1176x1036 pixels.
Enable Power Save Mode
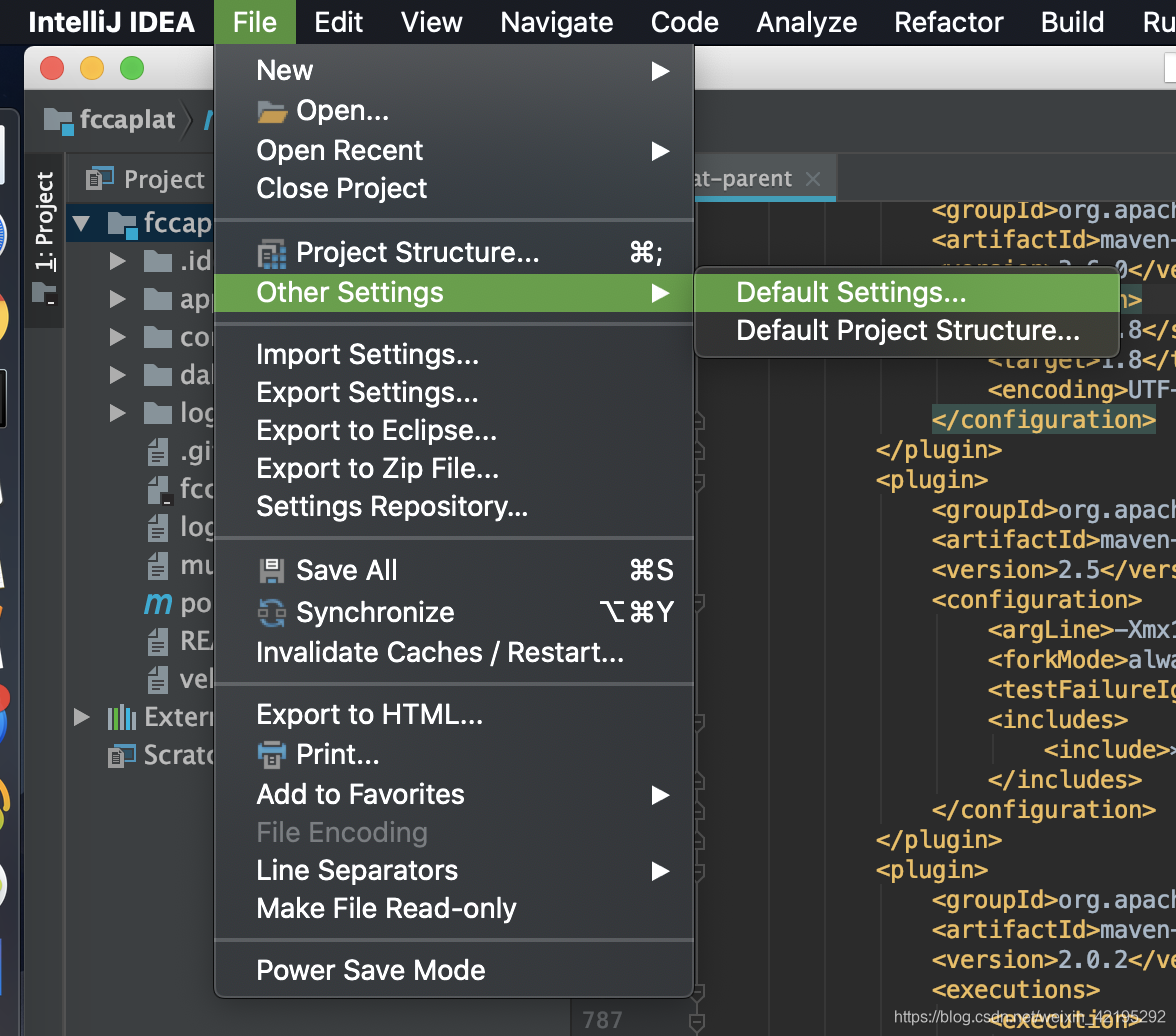371,969
